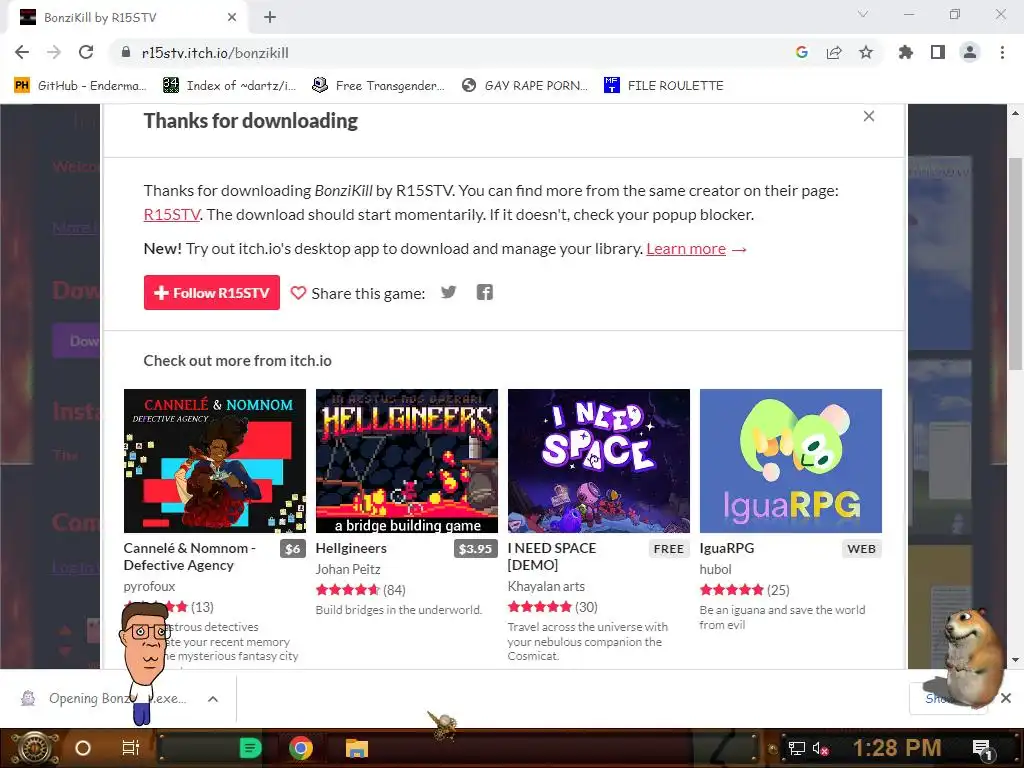Toggle the browser side panel
This screenshot has height=768, width=1024.
coord(938,52)
